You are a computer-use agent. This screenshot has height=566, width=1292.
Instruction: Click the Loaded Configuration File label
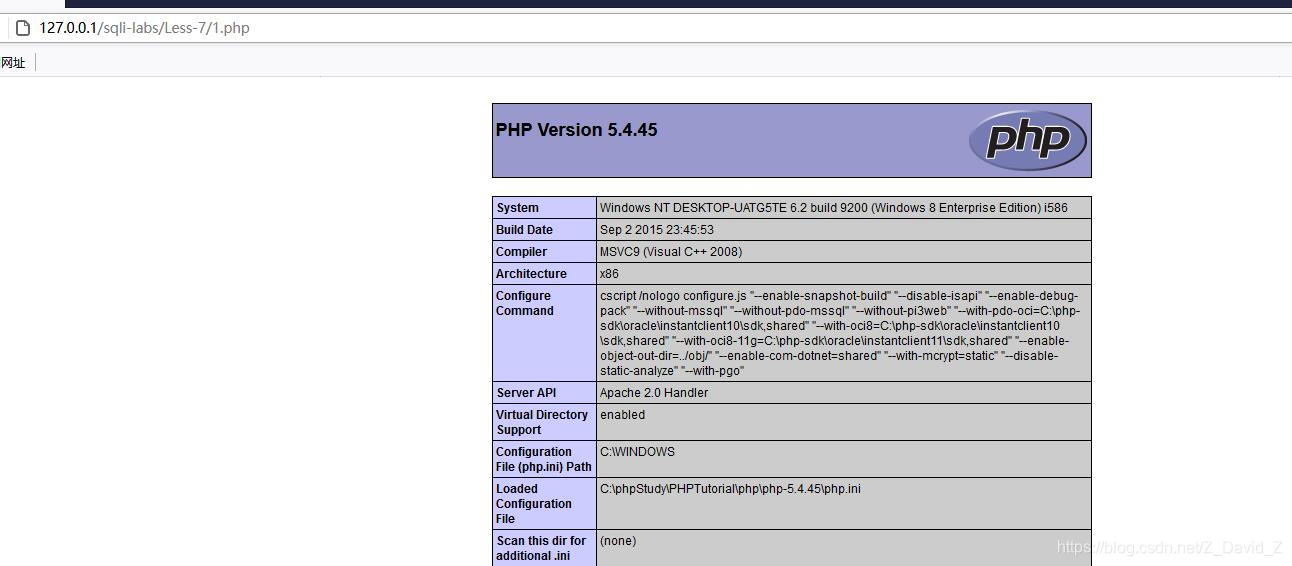pyautogui.click(x=545, y=504)
